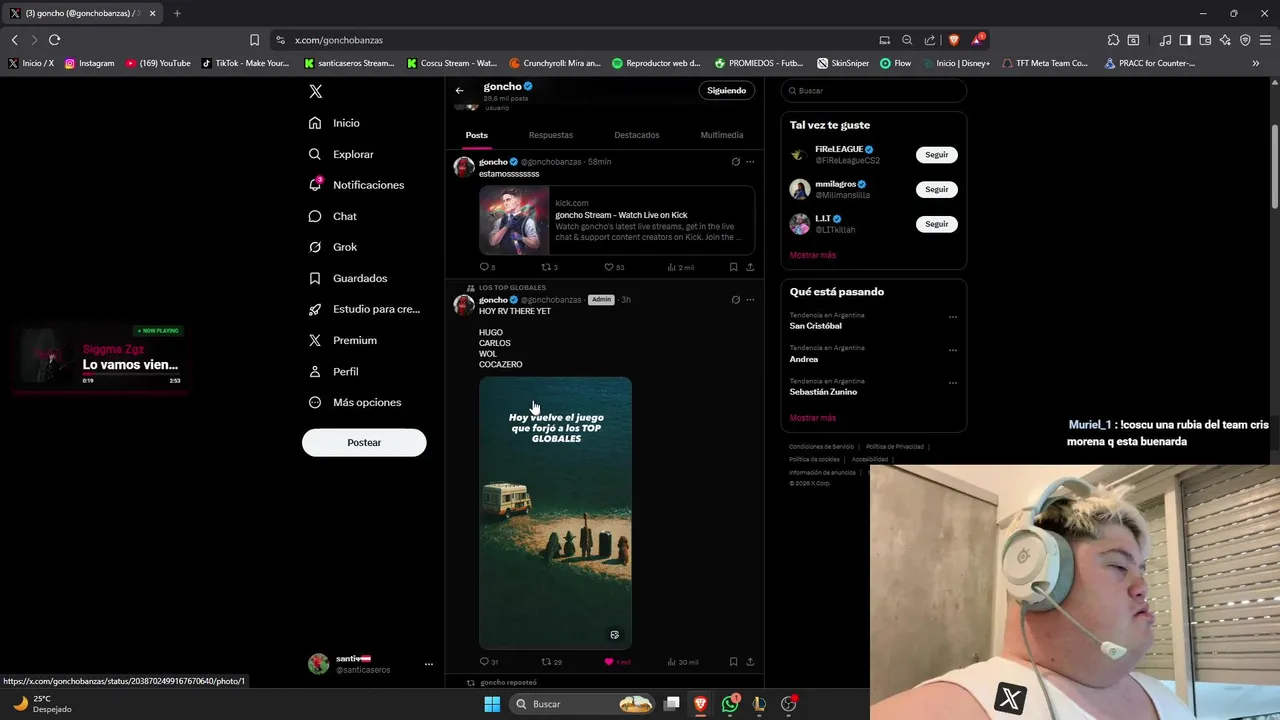
Task: Open more options on HOY RV THERE YET post
Action: pos(750,299)
